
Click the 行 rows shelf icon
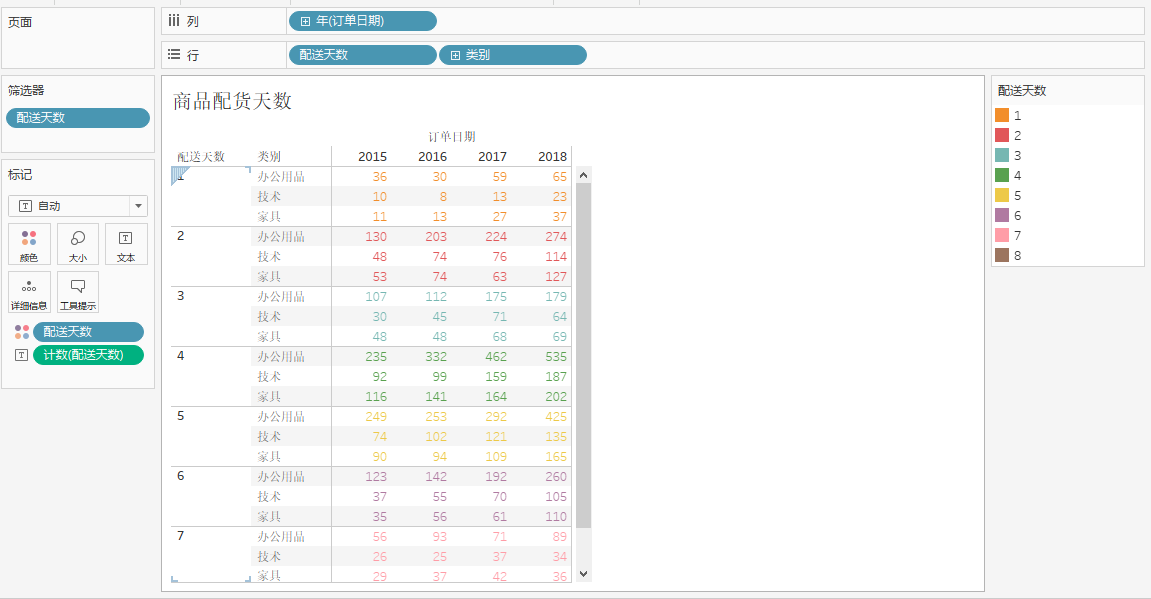174,55
